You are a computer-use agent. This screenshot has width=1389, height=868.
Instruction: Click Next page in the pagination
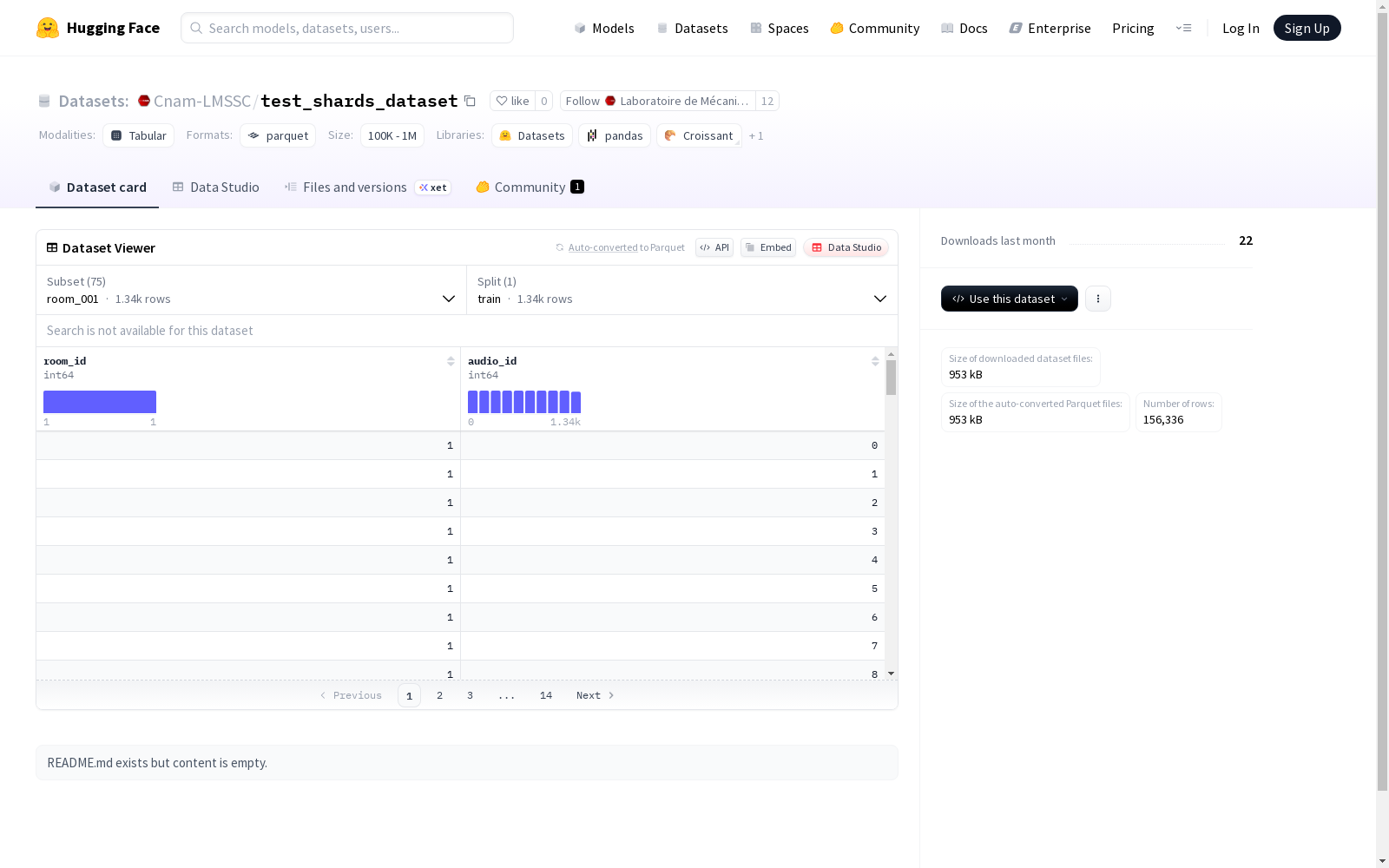[596, 695]
